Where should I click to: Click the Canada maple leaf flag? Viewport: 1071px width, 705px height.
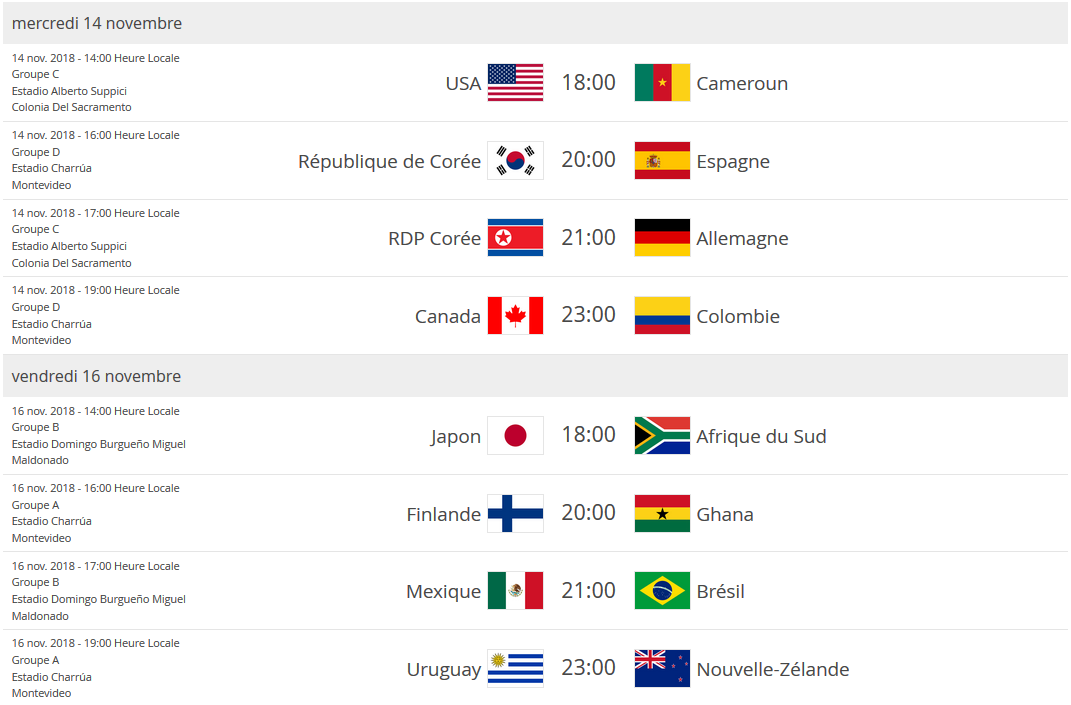515,316
